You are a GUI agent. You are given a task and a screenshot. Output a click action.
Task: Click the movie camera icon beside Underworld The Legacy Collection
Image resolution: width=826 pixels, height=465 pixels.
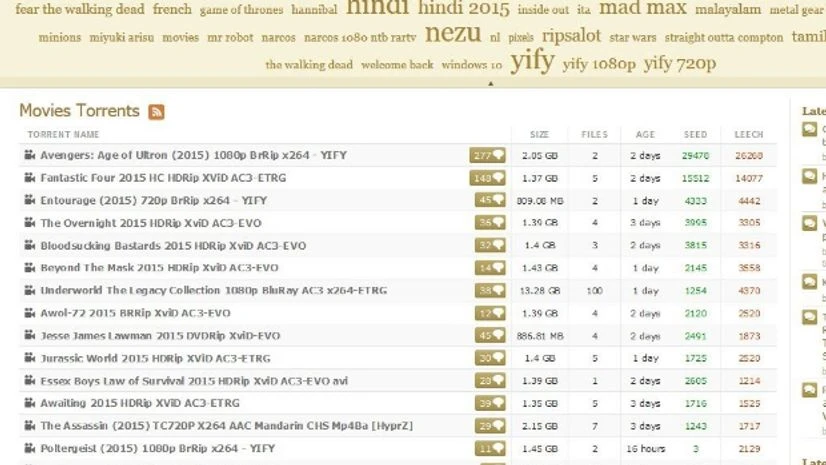pos(30,290)
